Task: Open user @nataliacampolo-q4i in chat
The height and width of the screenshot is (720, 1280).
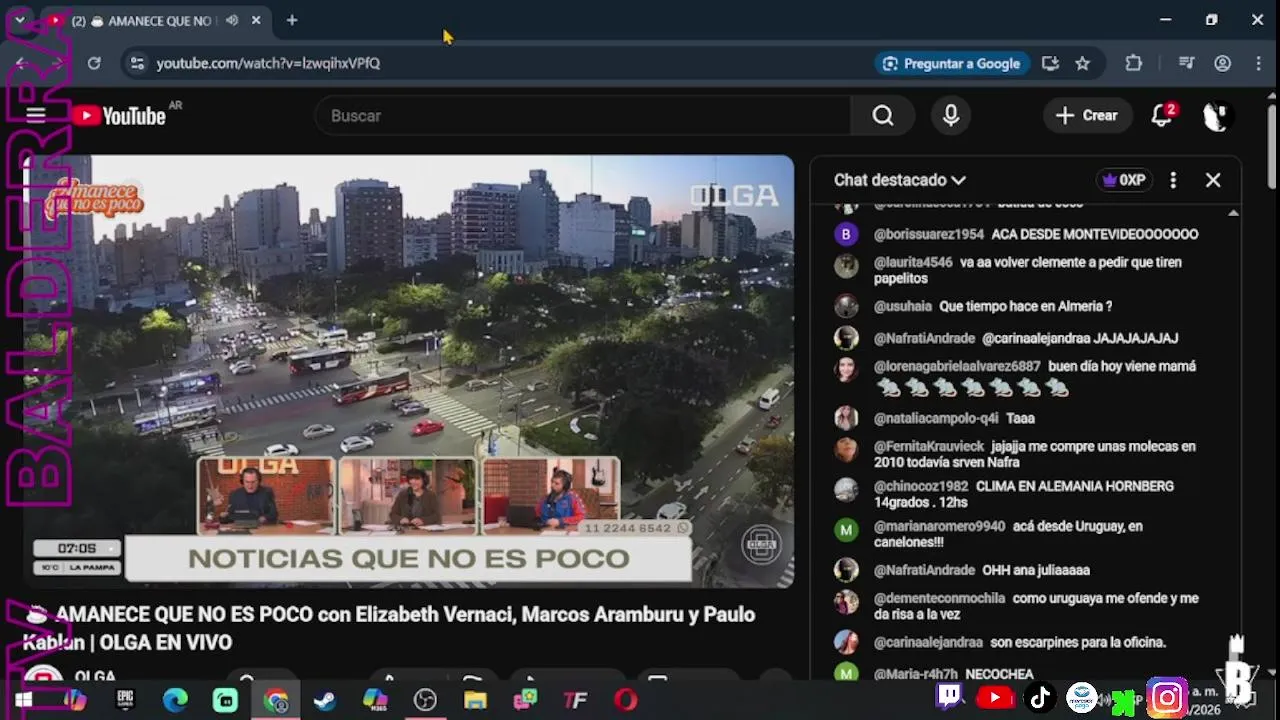Action: click(x=936, y=418)
